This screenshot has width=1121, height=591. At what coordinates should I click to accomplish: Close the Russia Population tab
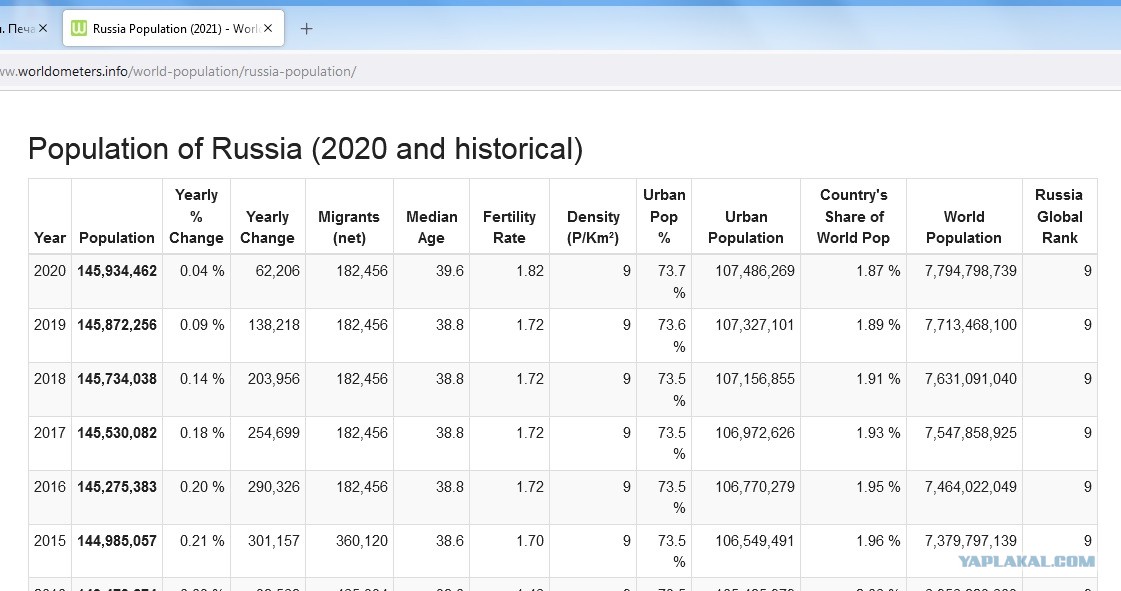[268, 29]
